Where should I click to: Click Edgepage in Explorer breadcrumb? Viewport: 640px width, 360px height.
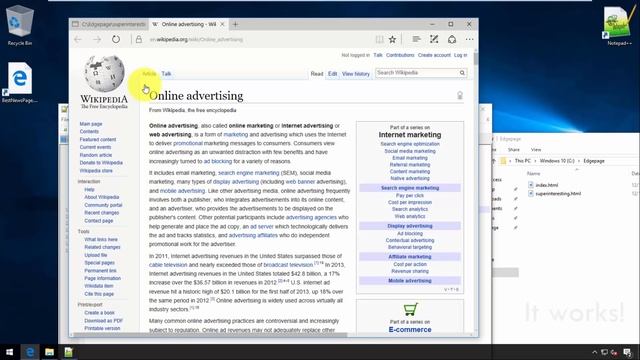(593, 161)
